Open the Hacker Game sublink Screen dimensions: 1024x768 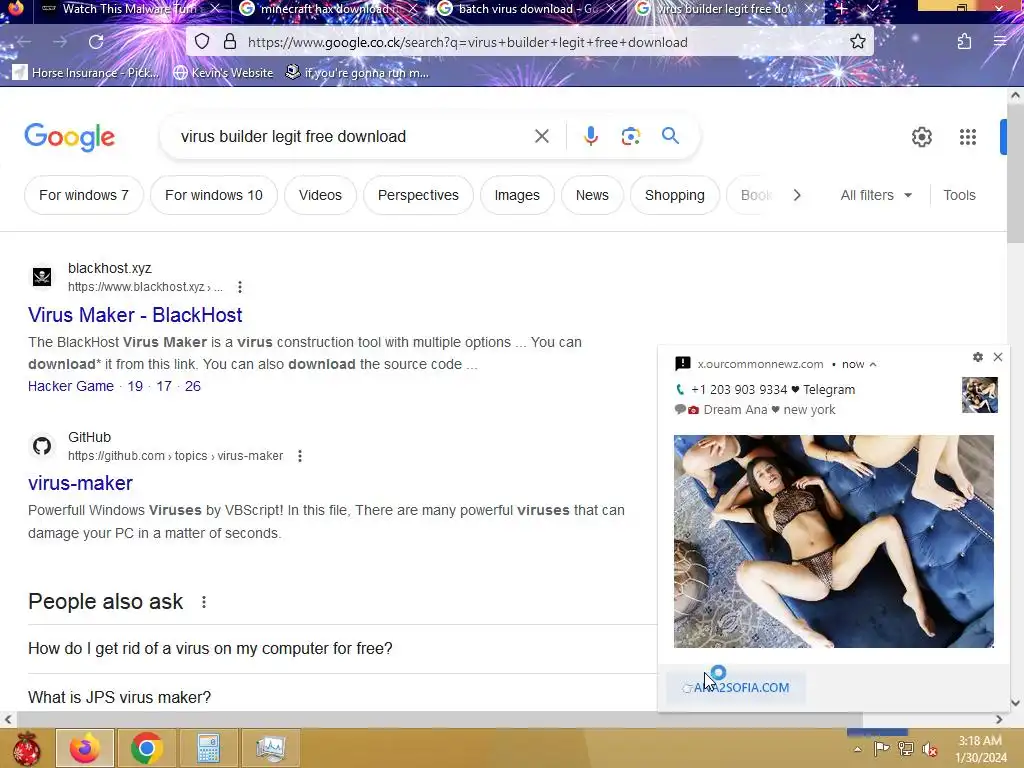71,386
